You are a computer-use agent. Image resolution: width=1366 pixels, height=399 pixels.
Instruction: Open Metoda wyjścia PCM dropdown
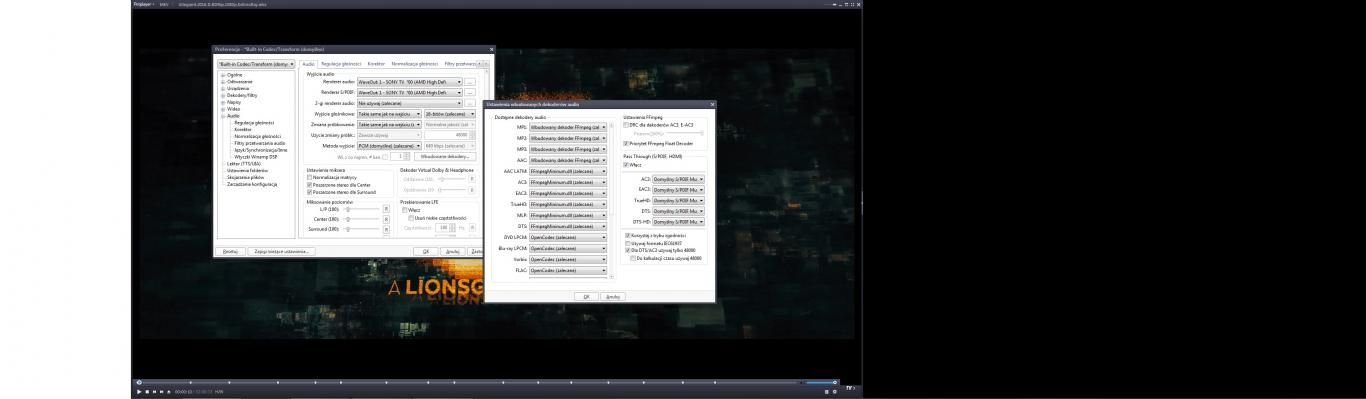(389, 146)
